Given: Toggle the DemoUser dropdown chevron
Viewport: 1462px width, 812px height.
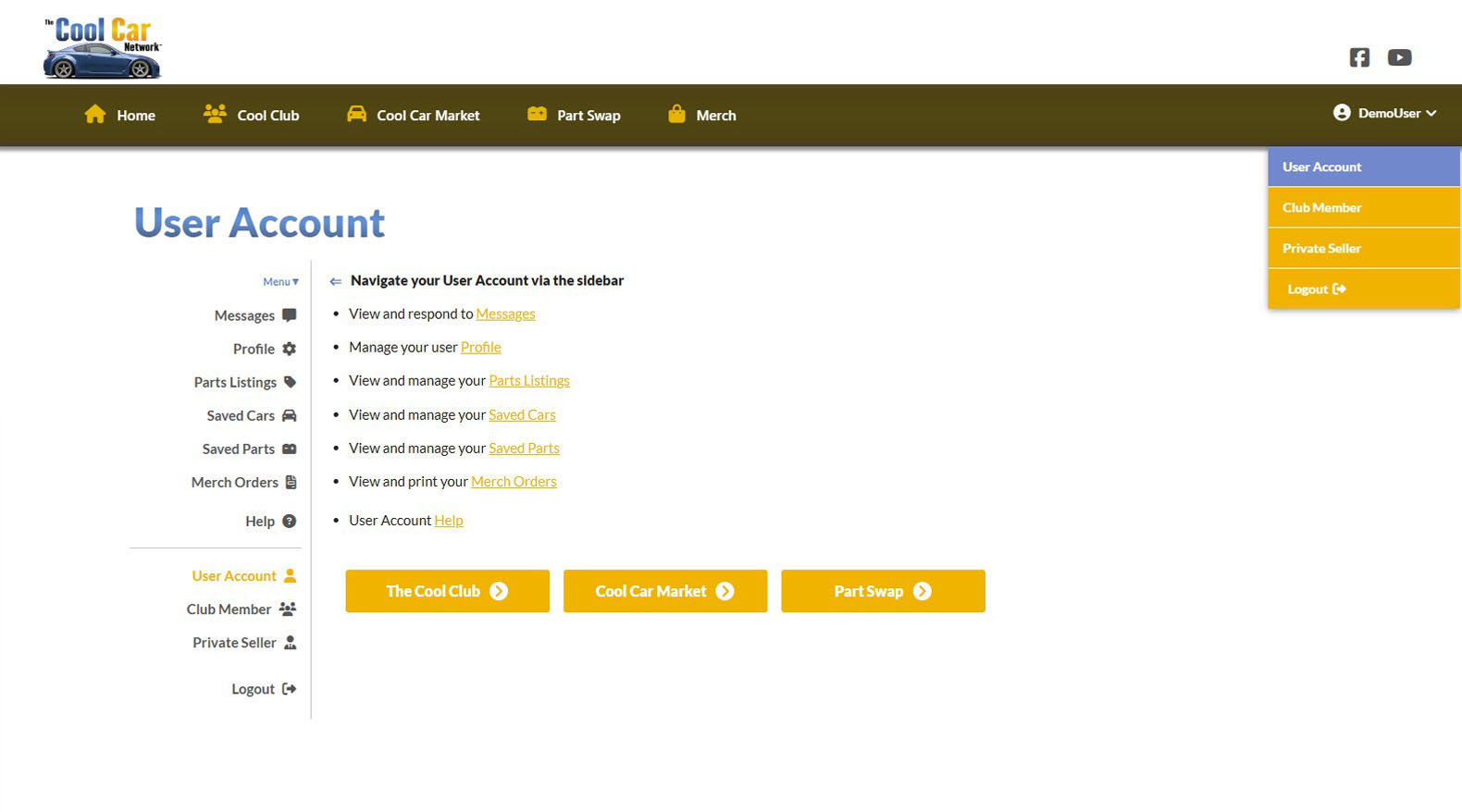Looking at the screenshot, I should coord(1431,113).
